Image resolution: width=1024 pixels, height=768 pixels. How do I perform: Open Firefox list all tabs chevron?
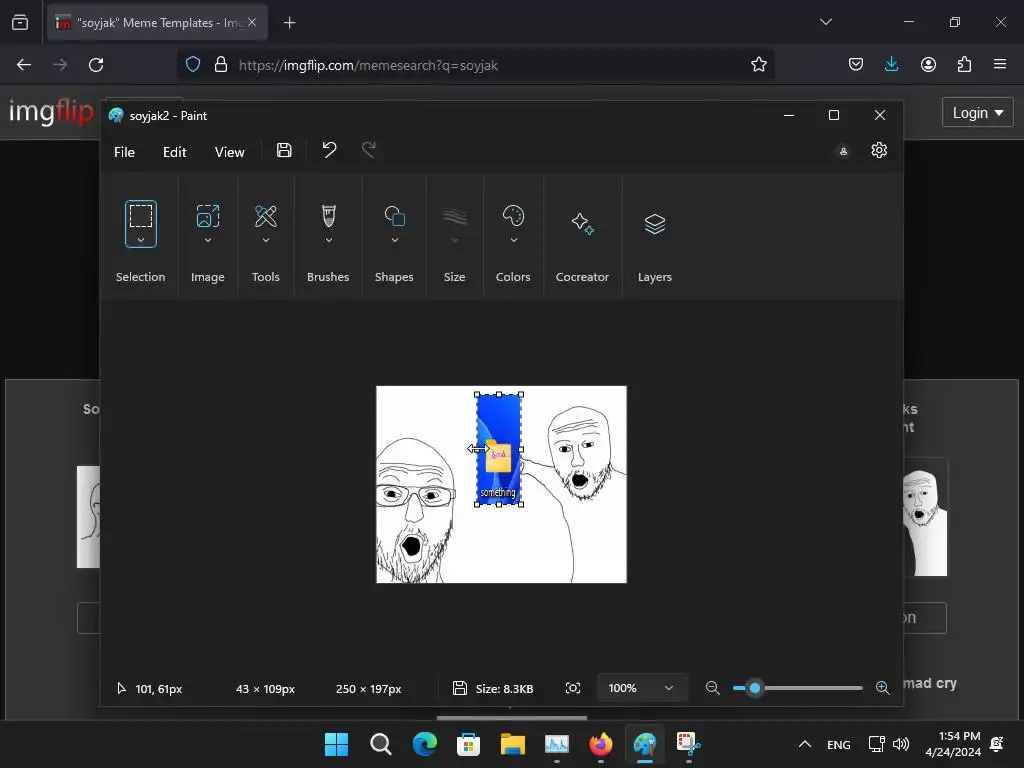pos(825,22)
